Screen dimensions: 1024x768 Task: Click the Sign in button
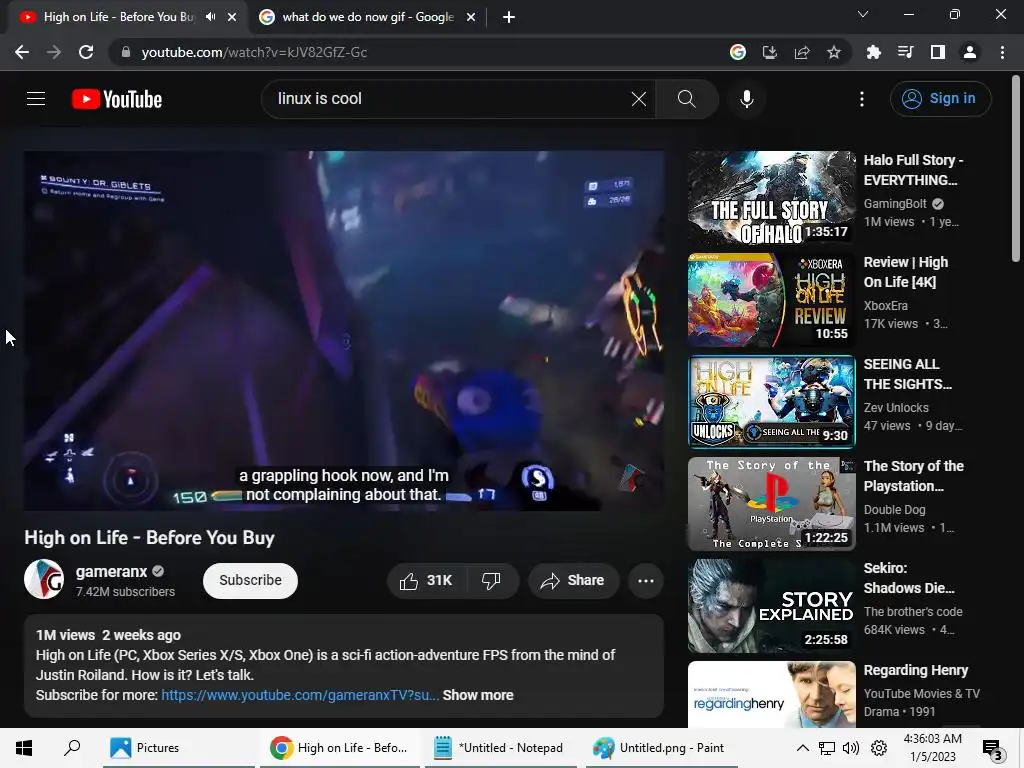pyautogui.click(x=940, y=99)
